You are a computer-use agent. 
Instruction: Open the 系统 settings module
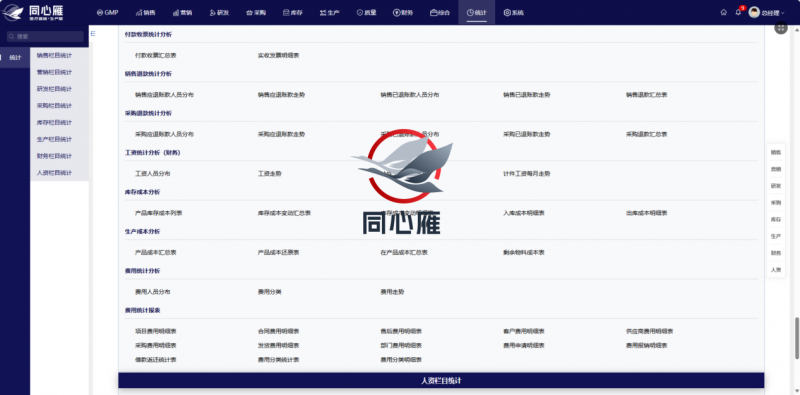tap(513, 12)
